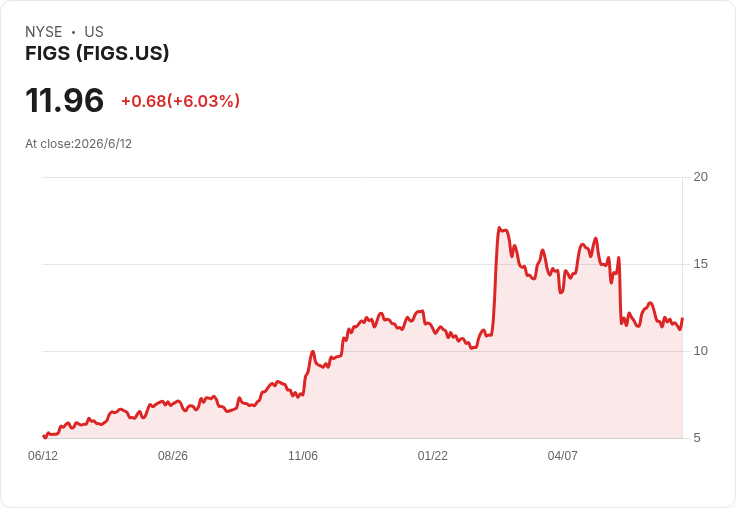The image size is (736, 508).
Task: Click the 11/06 date label on x-axis
Action: [x=303, y=455]
